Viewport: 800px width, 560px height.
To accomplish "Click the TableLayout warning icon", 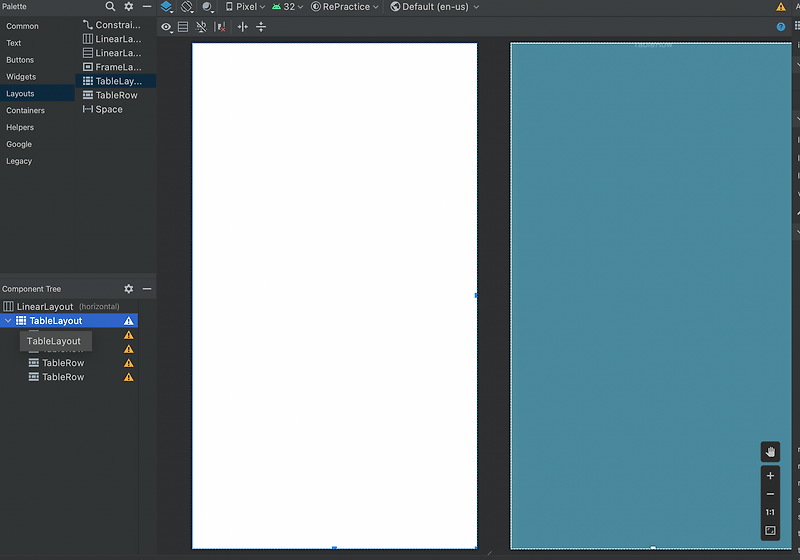I will [129, 321].
